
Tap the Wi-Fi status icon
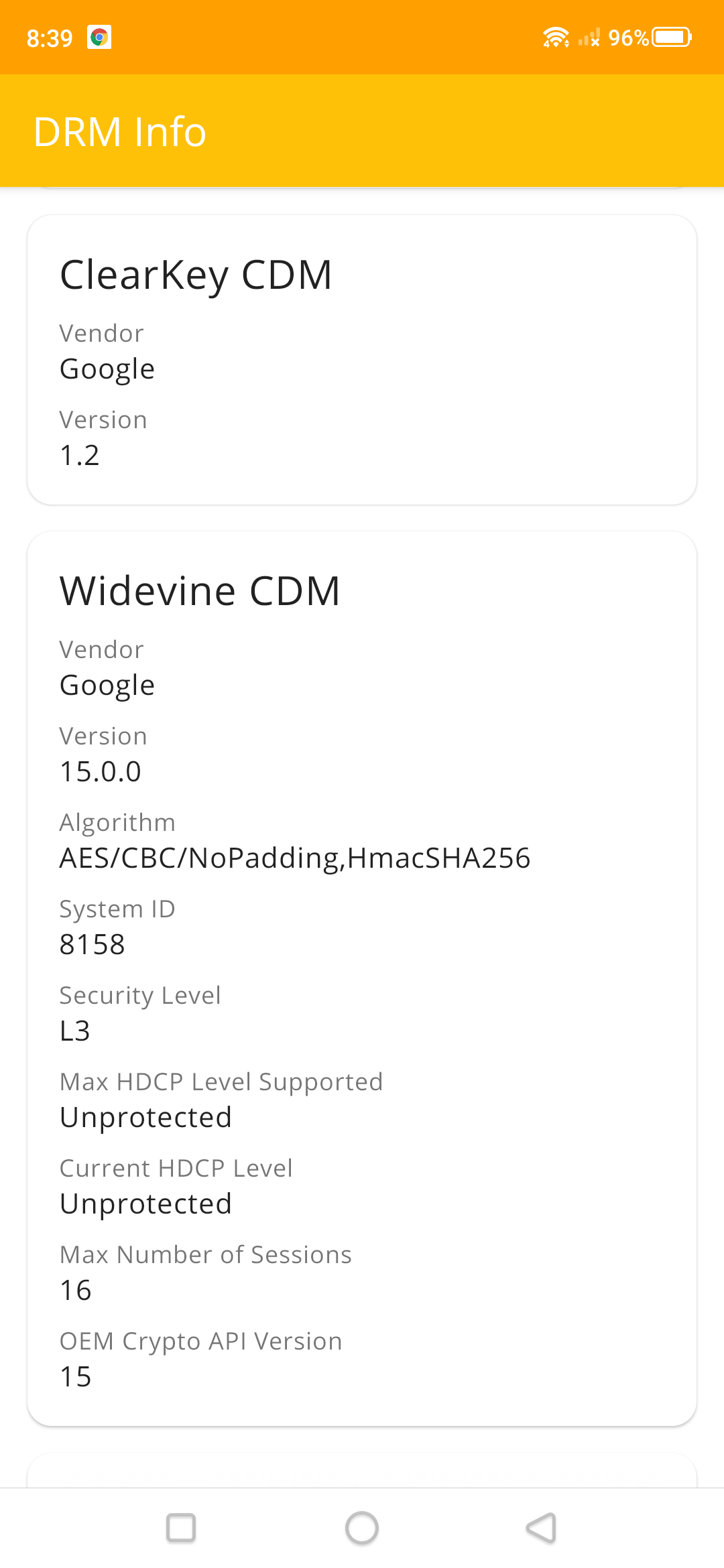tap(556, 38)
